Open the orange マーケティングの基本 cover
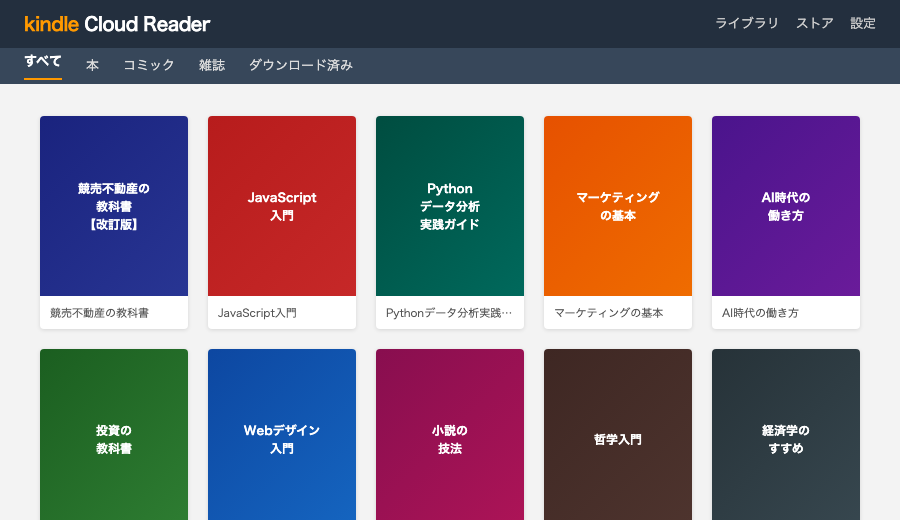This screenshot has height=520, width=900. [x=618, y=206]
